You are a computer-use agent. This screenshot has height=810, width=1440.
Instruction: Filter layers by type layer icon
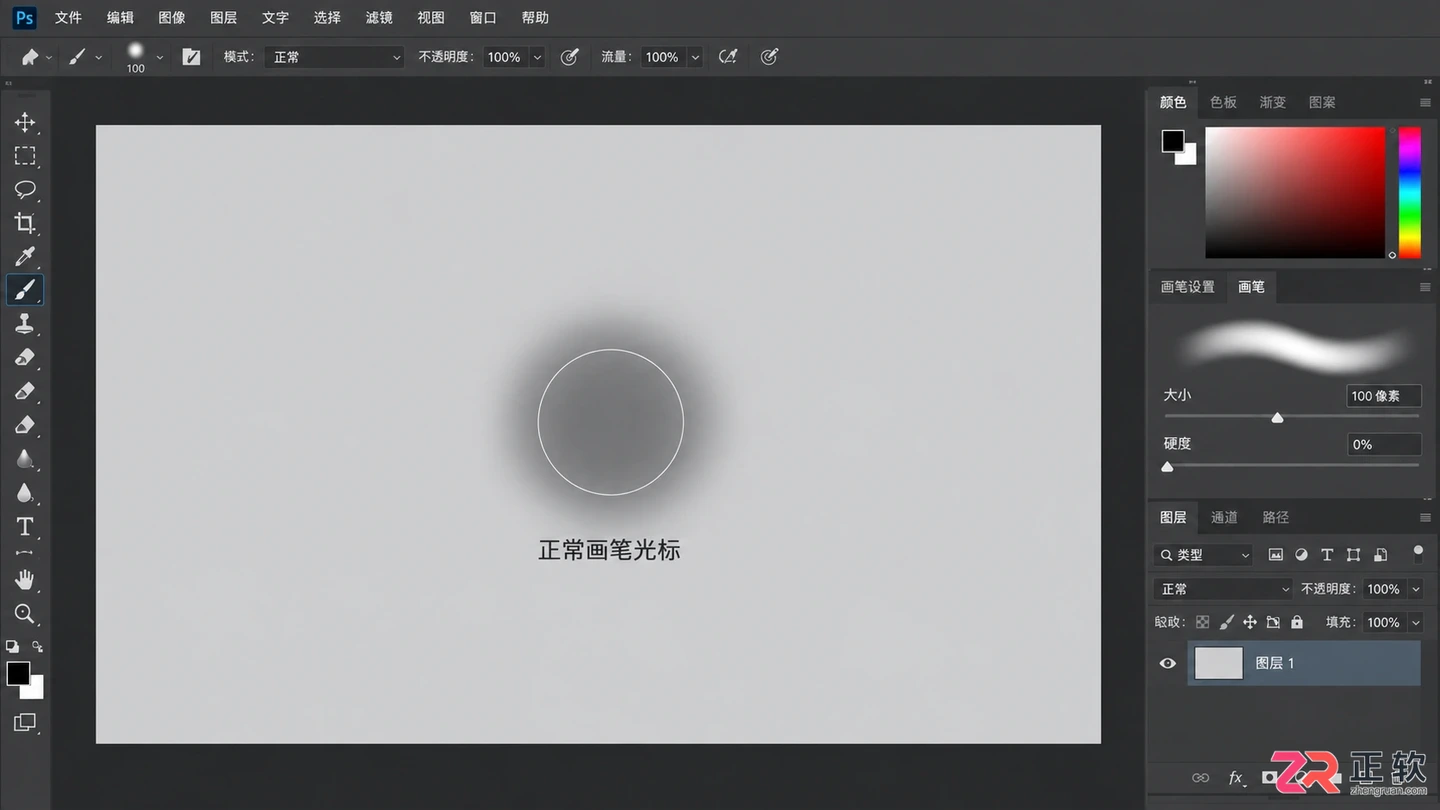point(1327,555)
